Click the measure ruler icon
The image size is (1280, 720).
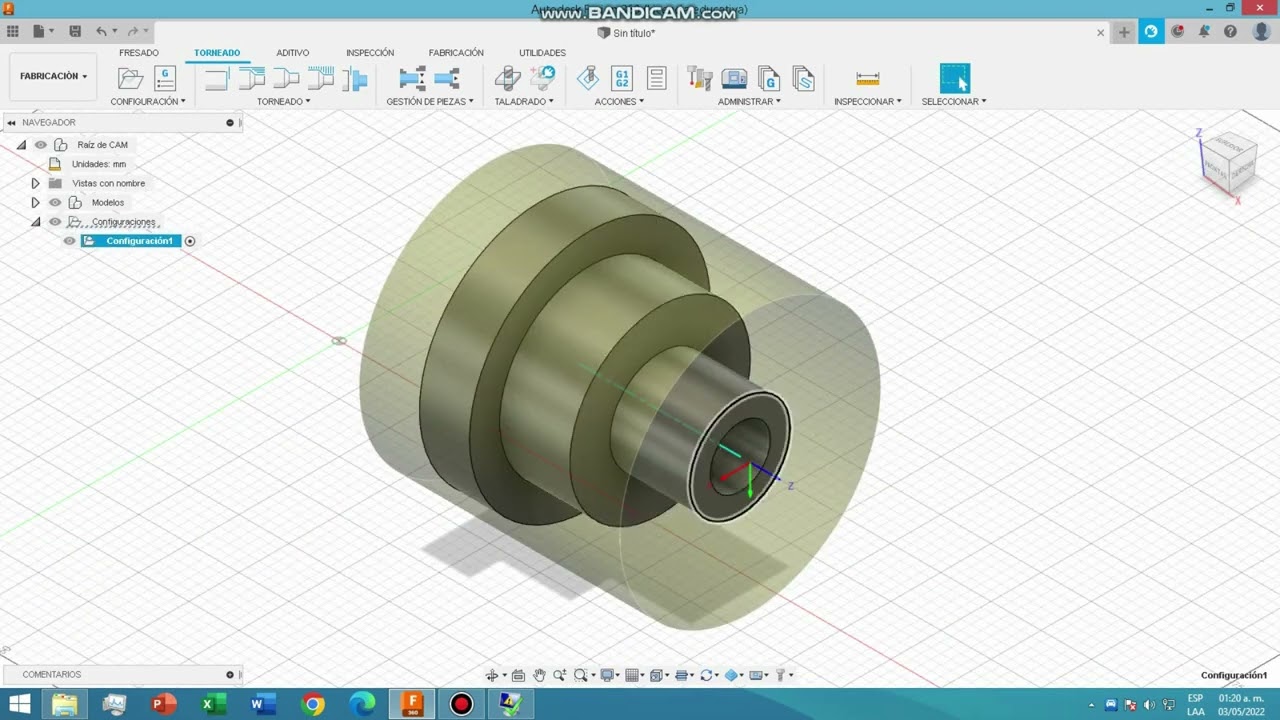click(x=868, y=78)
